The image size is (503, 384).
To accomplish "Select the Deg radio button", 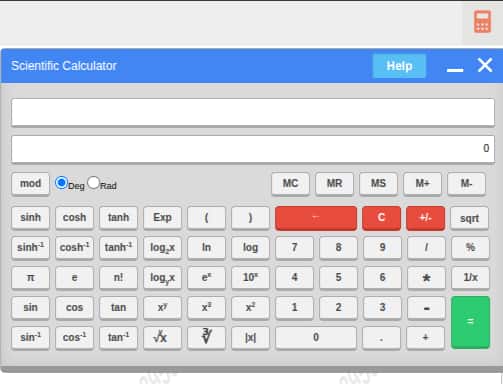I will 61,183.
